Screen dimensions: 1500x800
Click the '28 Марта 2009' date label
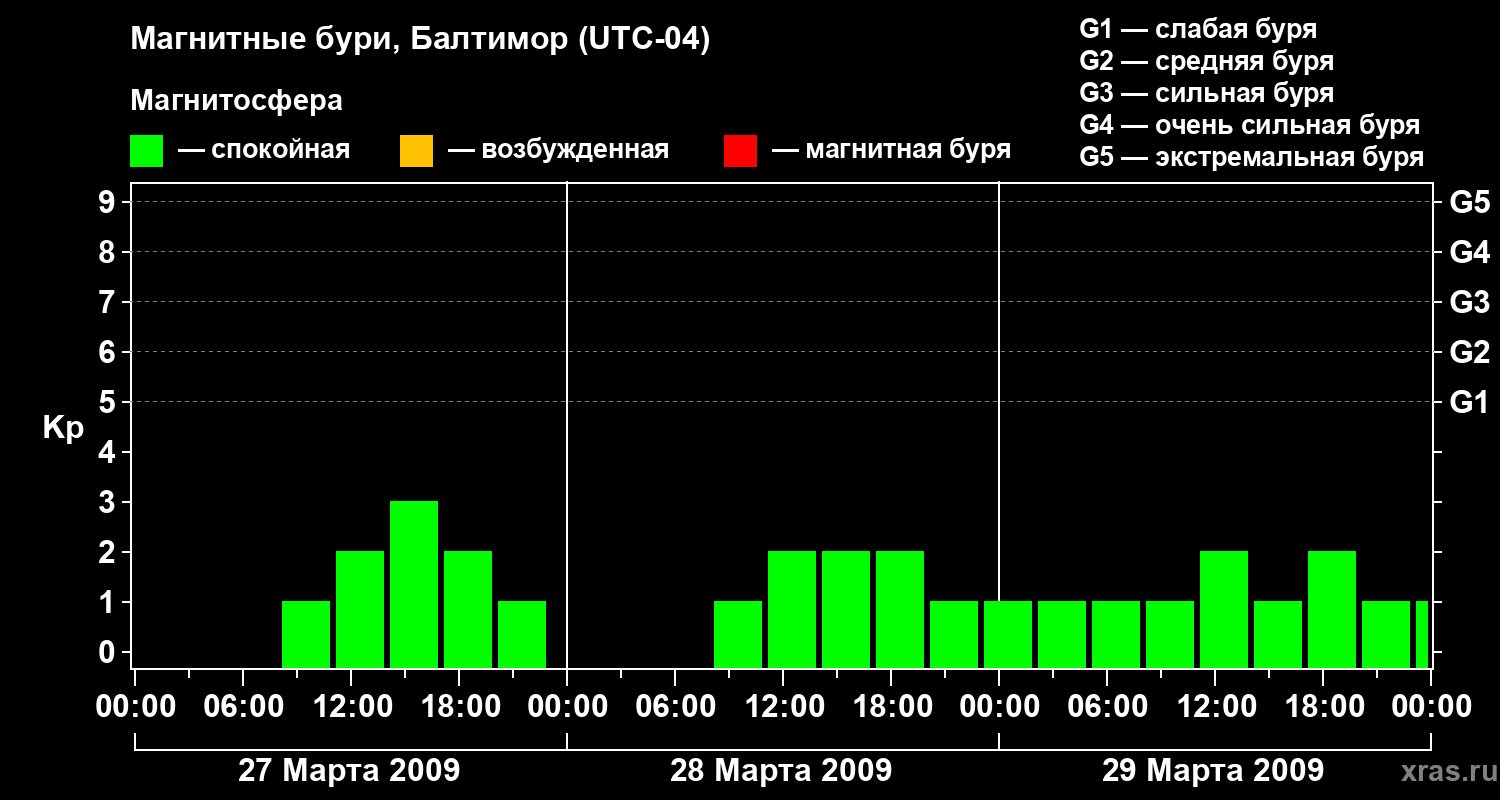781,770
